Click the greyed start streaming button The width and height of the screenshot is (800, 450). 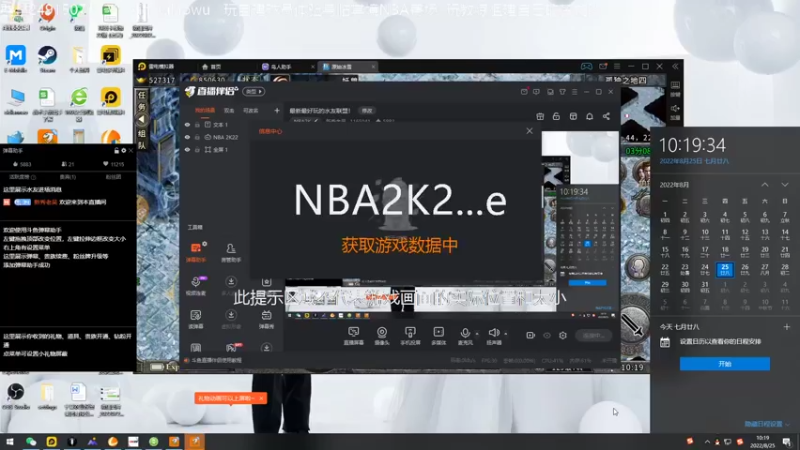point(594,335)
